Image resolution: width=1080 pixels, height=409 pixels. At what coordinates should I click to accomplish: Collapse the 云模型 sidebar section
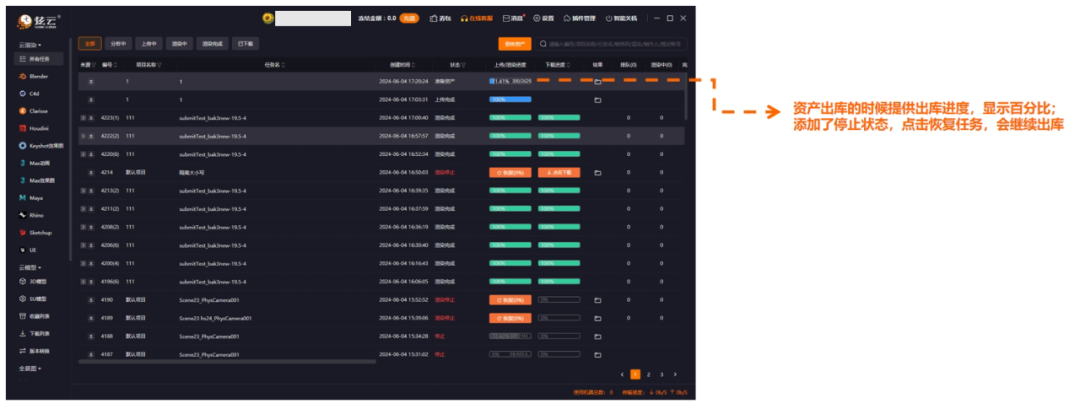point(30,267)
